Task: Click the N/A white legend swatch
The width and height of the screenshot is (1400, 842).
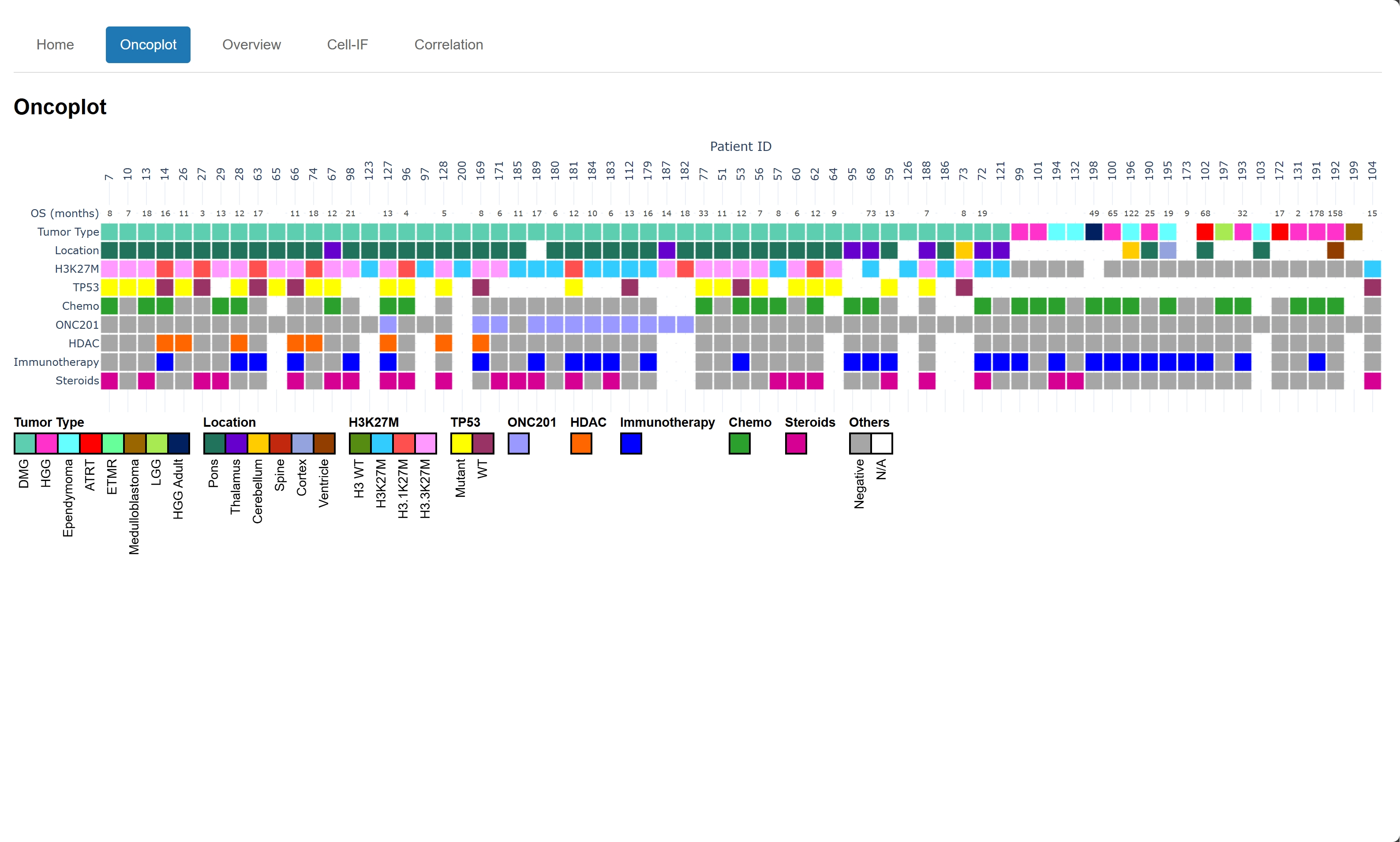Action: coord(882,443)
